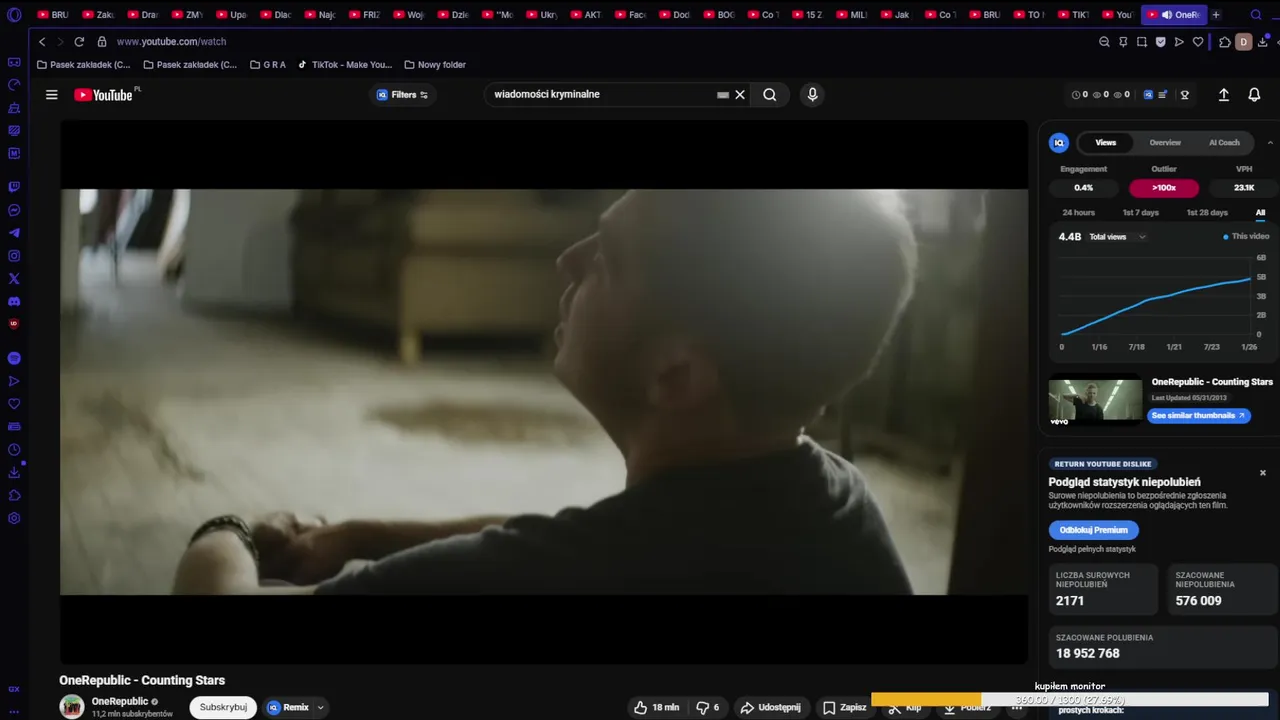This screenshot has height=720, width=1280.
Task: Collapse vidIQ panel with chevron
Action: pos(1270,143)
